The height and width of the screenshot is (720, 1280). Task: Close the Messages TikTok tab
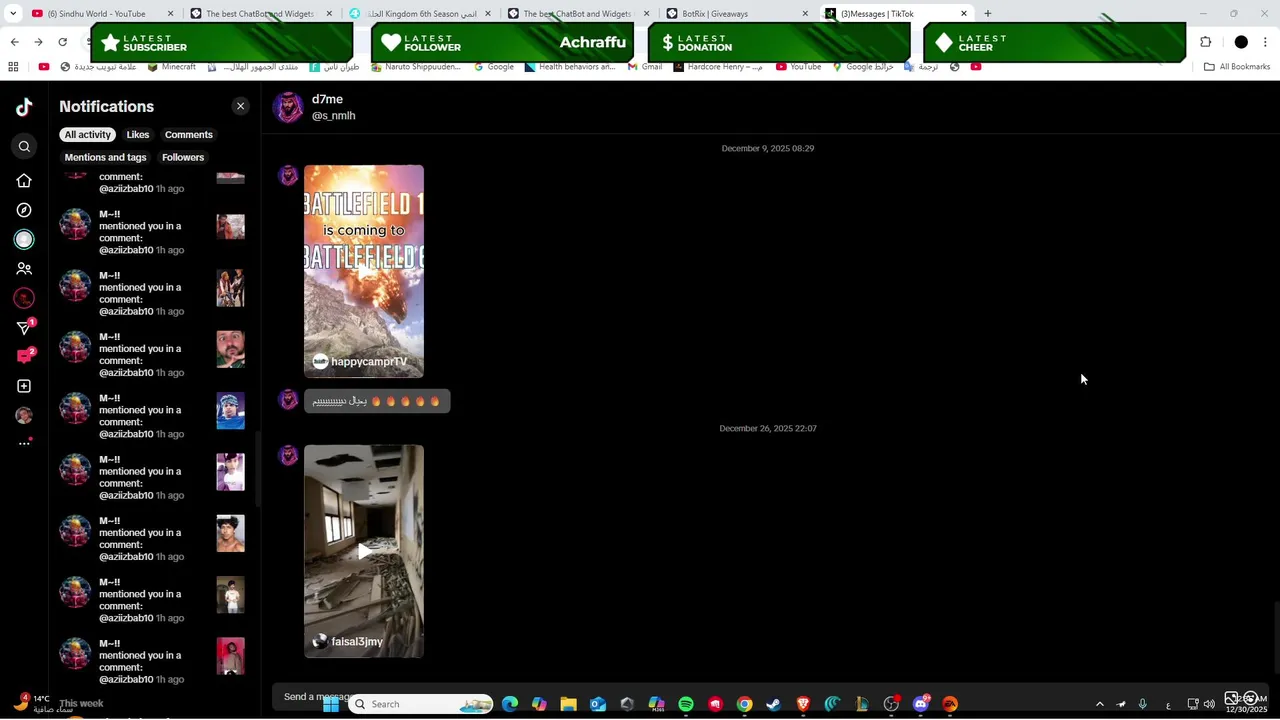pos(964,14)
